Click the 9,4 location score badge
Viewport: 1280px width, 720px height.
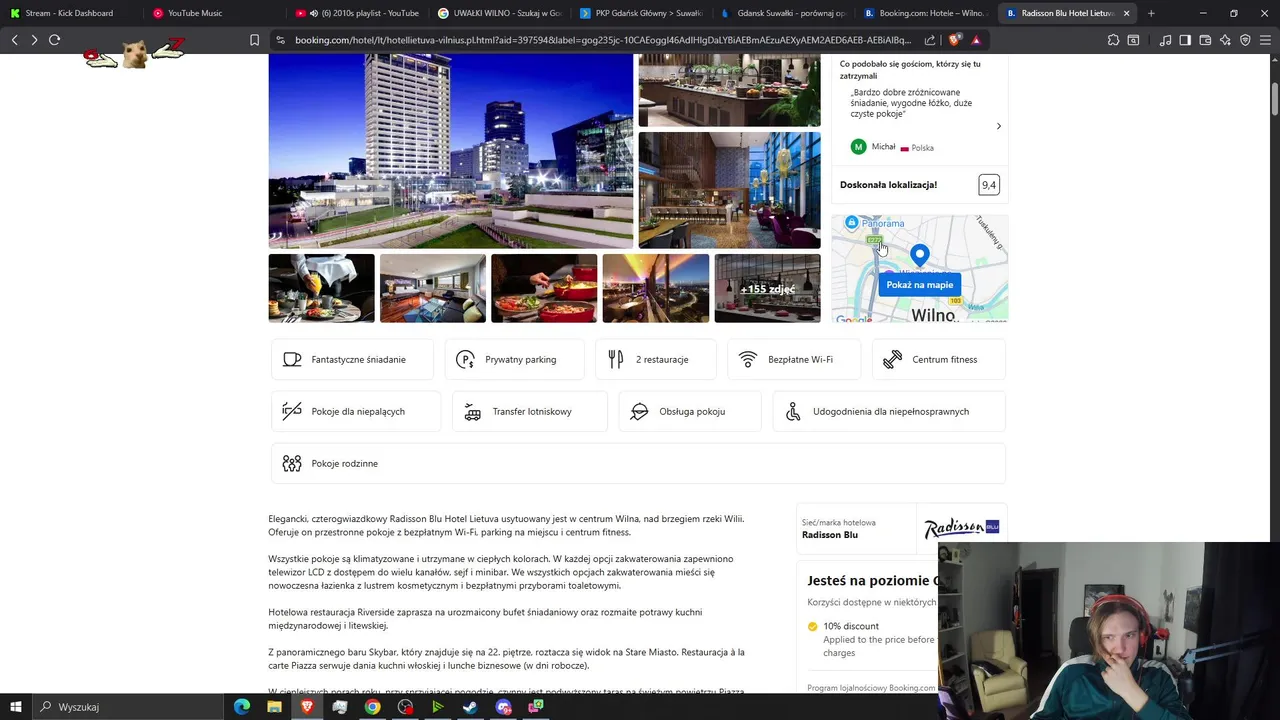pos(989,185)
